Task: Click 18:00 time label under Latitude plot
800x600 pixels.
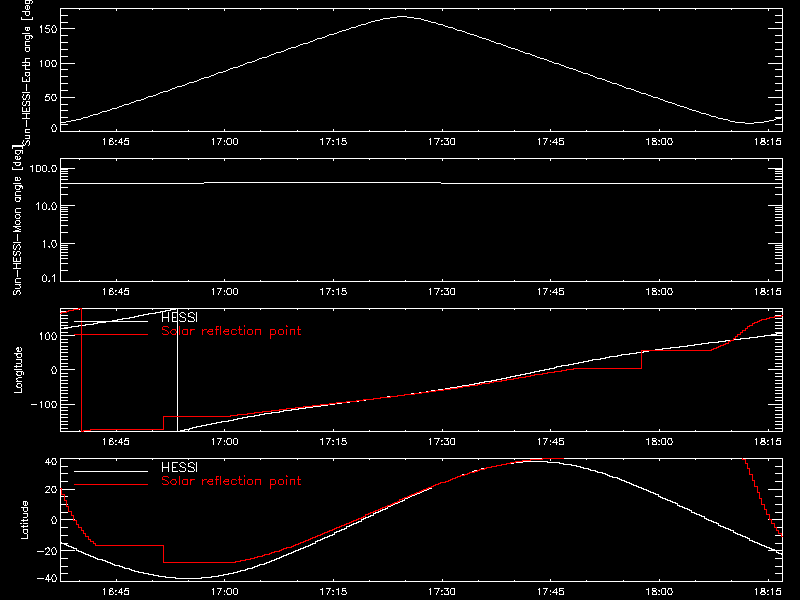Action: pyautogui.click(x=659, y=591)
